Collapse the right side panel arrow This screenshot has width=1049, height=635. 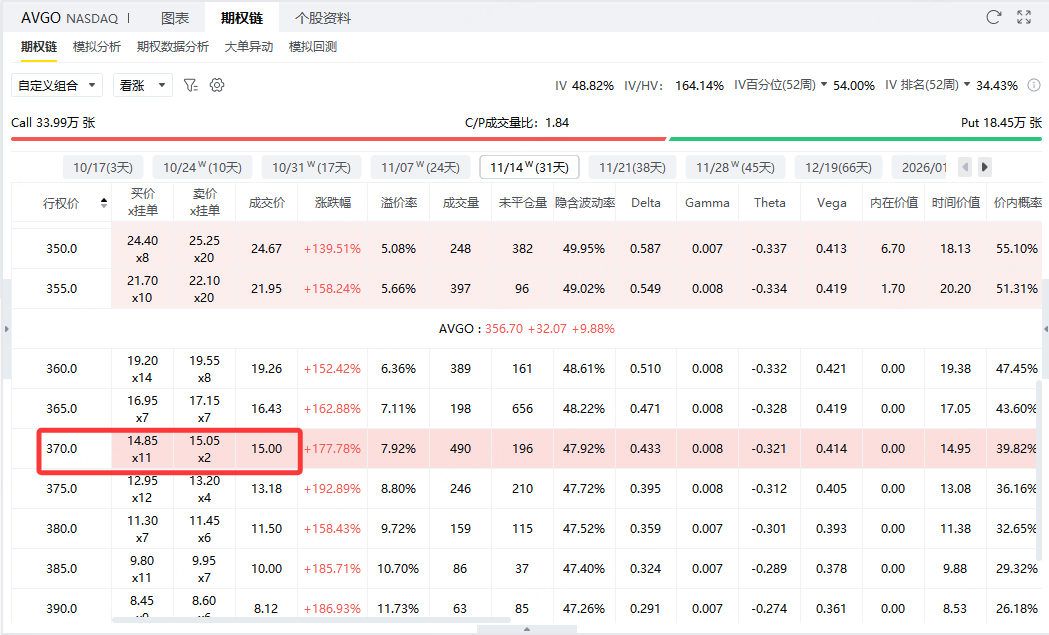tap(1046, 329)
